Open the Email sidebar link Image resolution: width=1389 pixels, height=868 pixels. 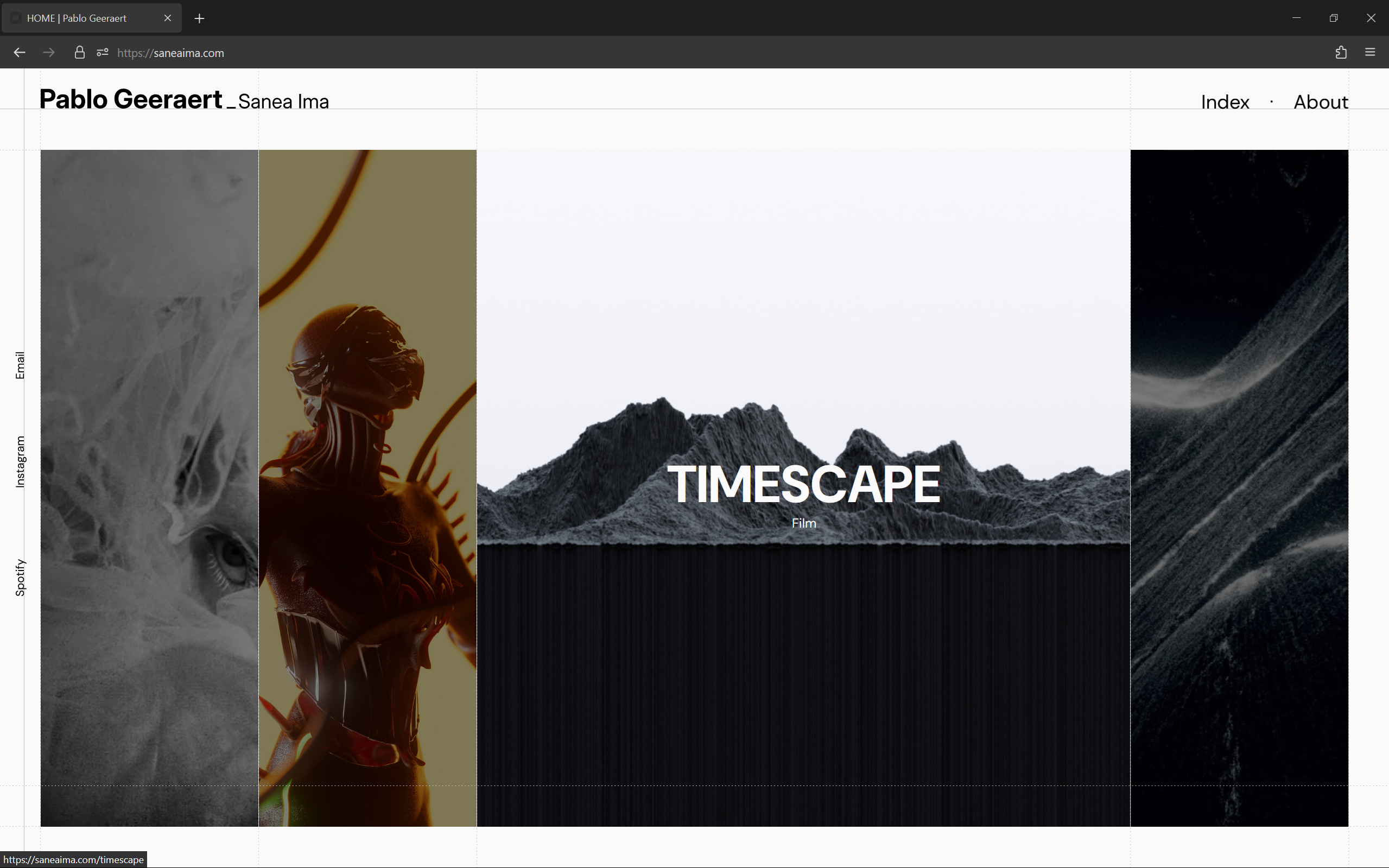tap(20, 365)
